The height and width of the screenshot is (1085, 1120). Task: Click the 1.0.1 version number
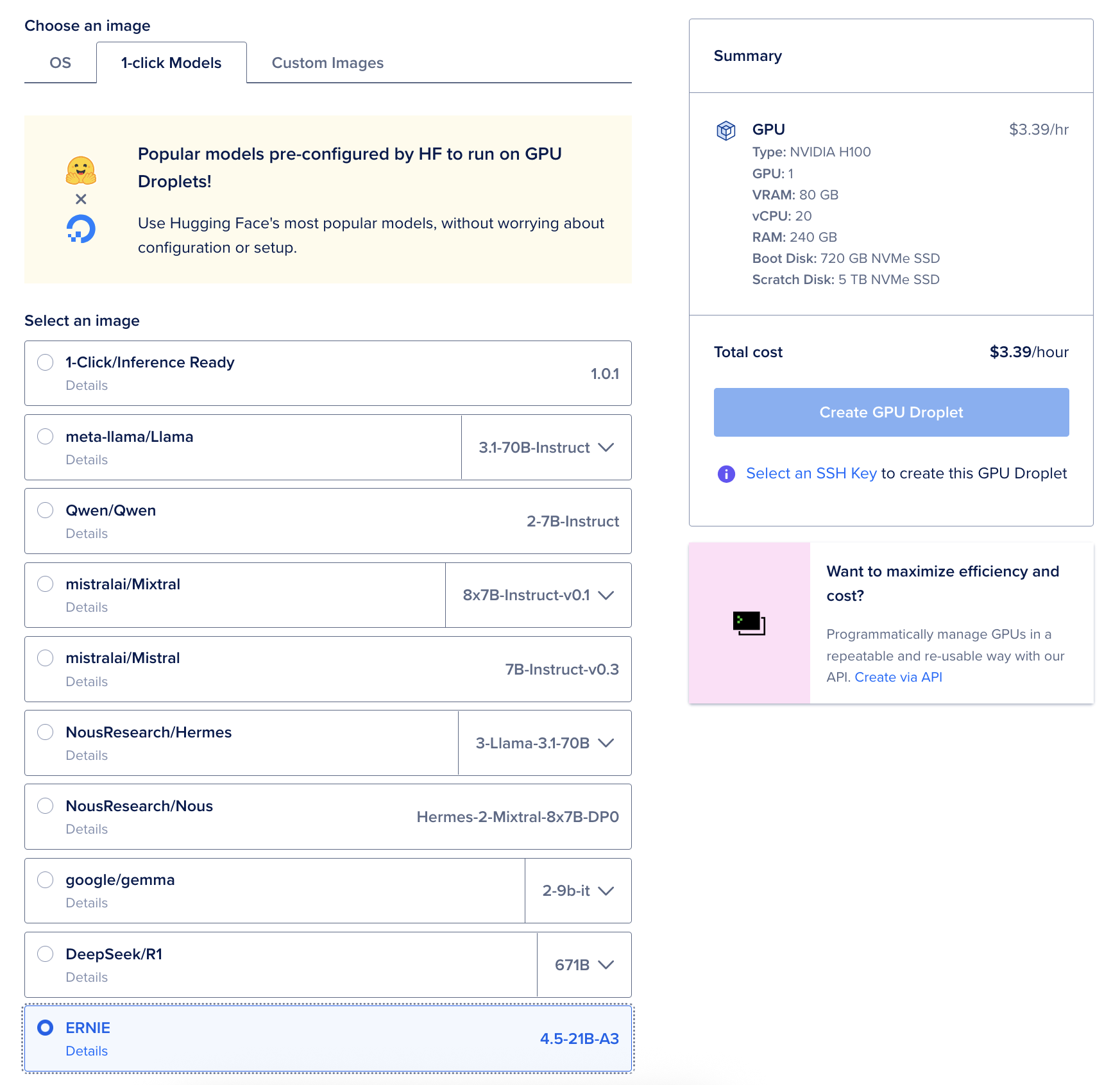coord(605,374)
